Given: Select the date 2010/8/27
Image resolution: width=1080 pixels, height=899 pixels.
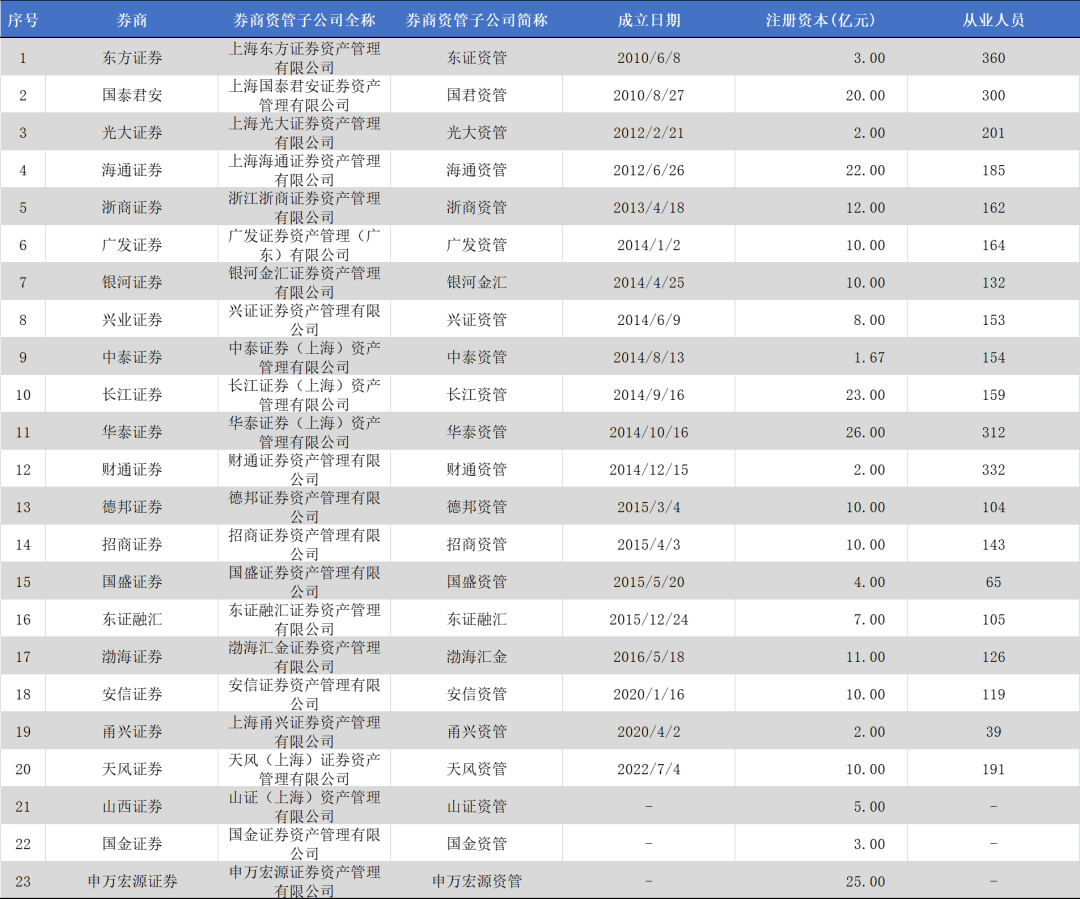Looking at the screenshot, I should pyautogui.click(x=649, y=95).
